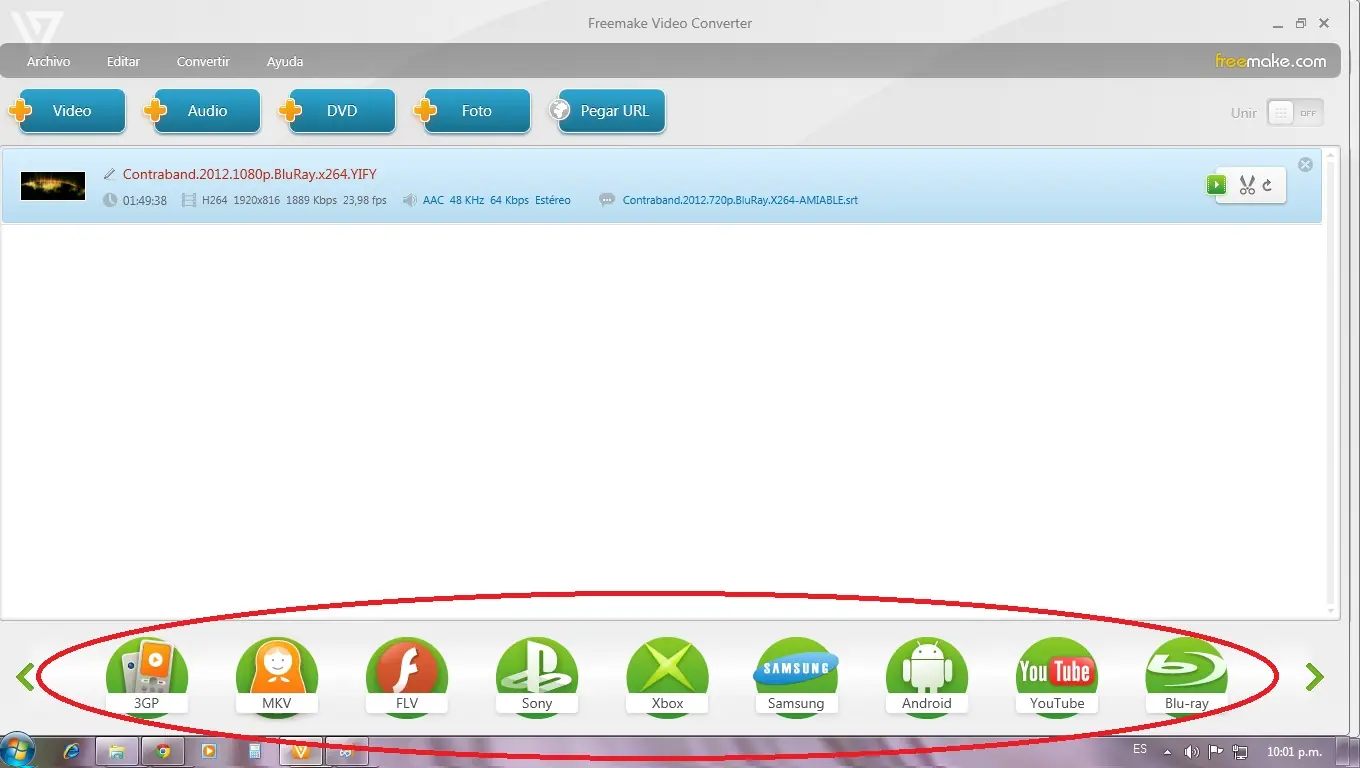
Task: Open the Windows Start menu
Action: (18, 751)
